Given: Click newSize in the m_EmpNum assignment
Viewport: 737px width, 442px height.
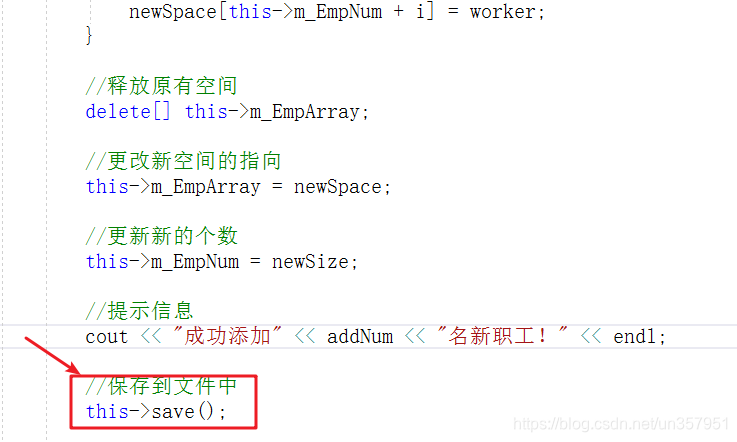Looking at the screenshot, I should tap(310, 262).
